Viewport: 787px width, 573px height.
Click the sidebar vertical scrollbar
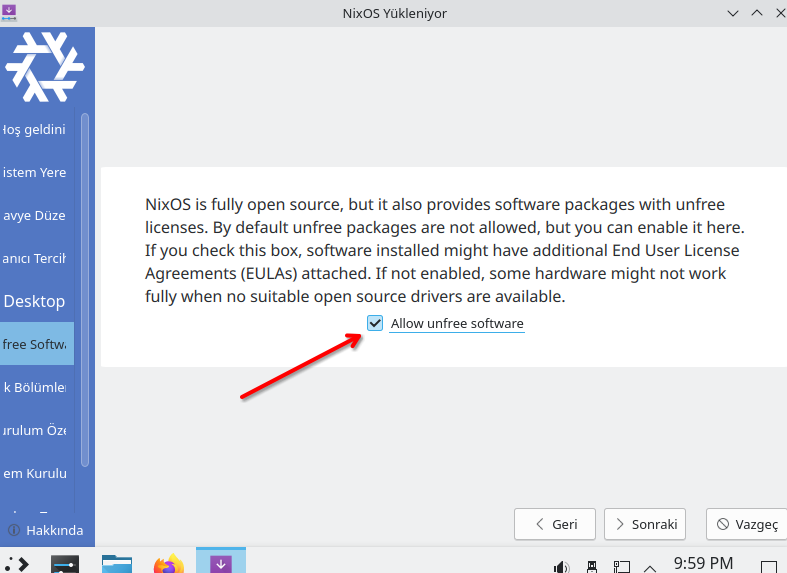85,290
